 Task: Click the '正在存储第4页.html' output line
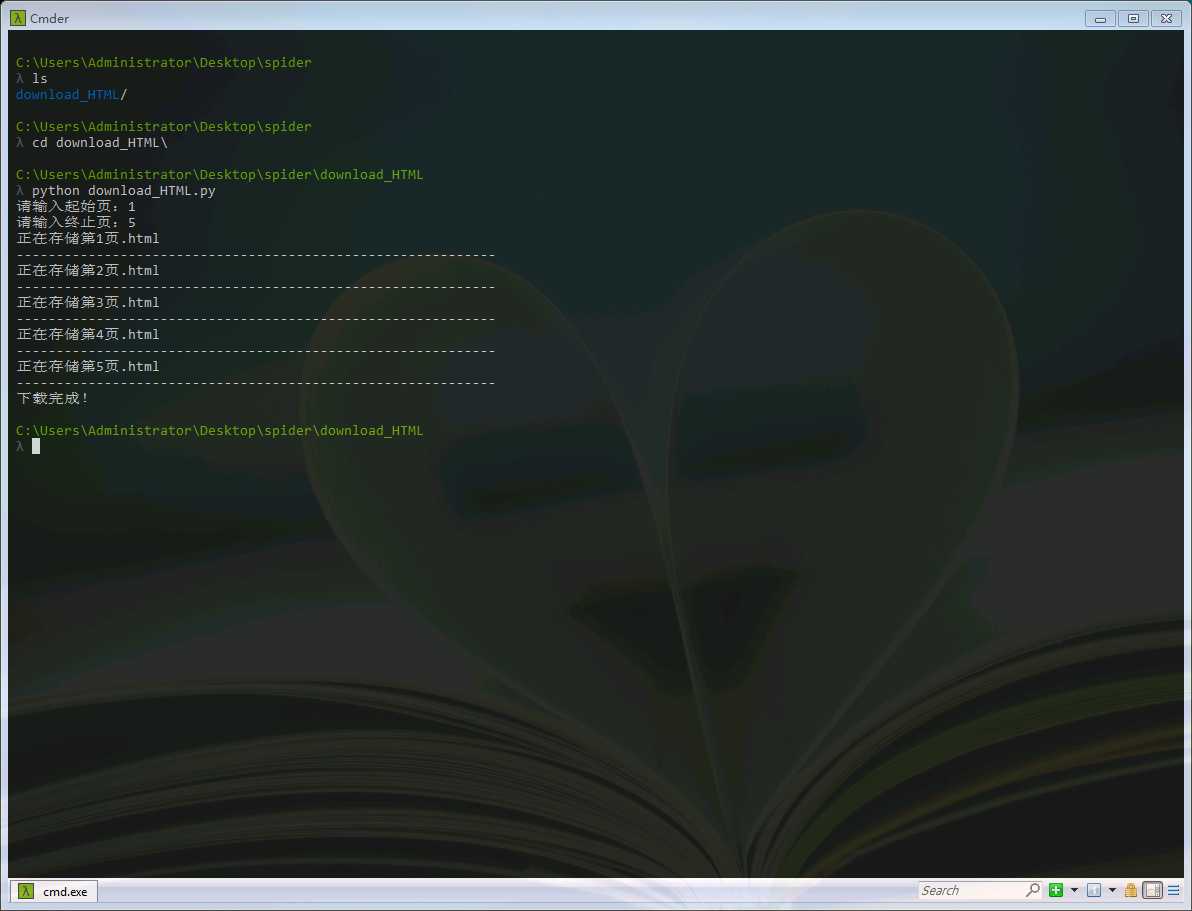[88, 334]
